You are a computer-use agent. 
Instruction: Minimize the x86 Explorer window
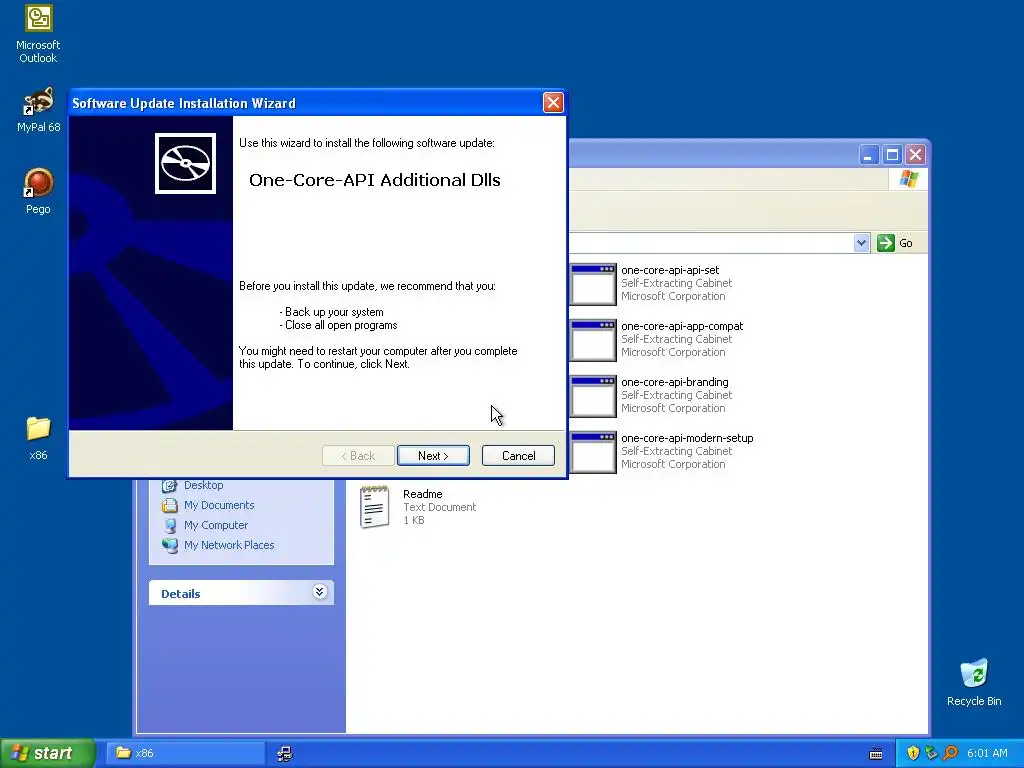869,155
